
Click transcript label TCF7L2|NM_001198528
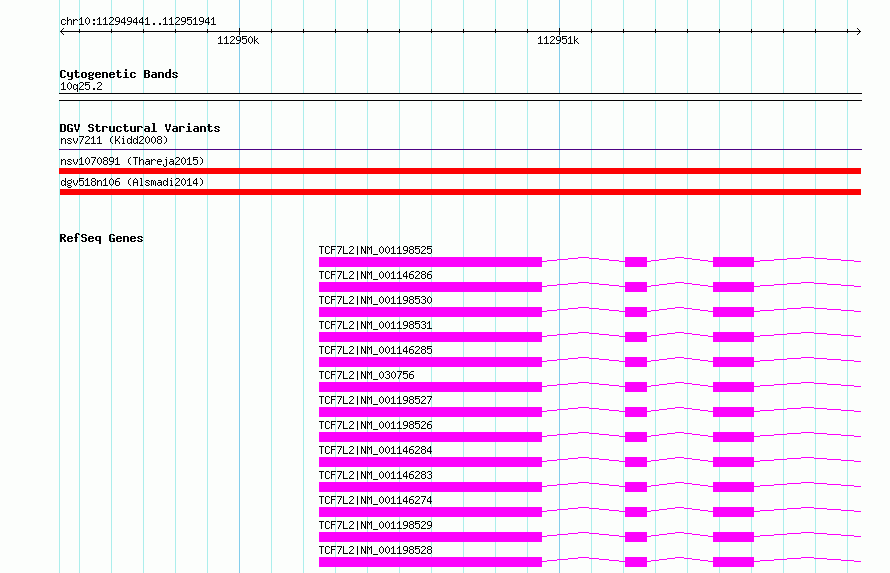[x=375, y=550]
